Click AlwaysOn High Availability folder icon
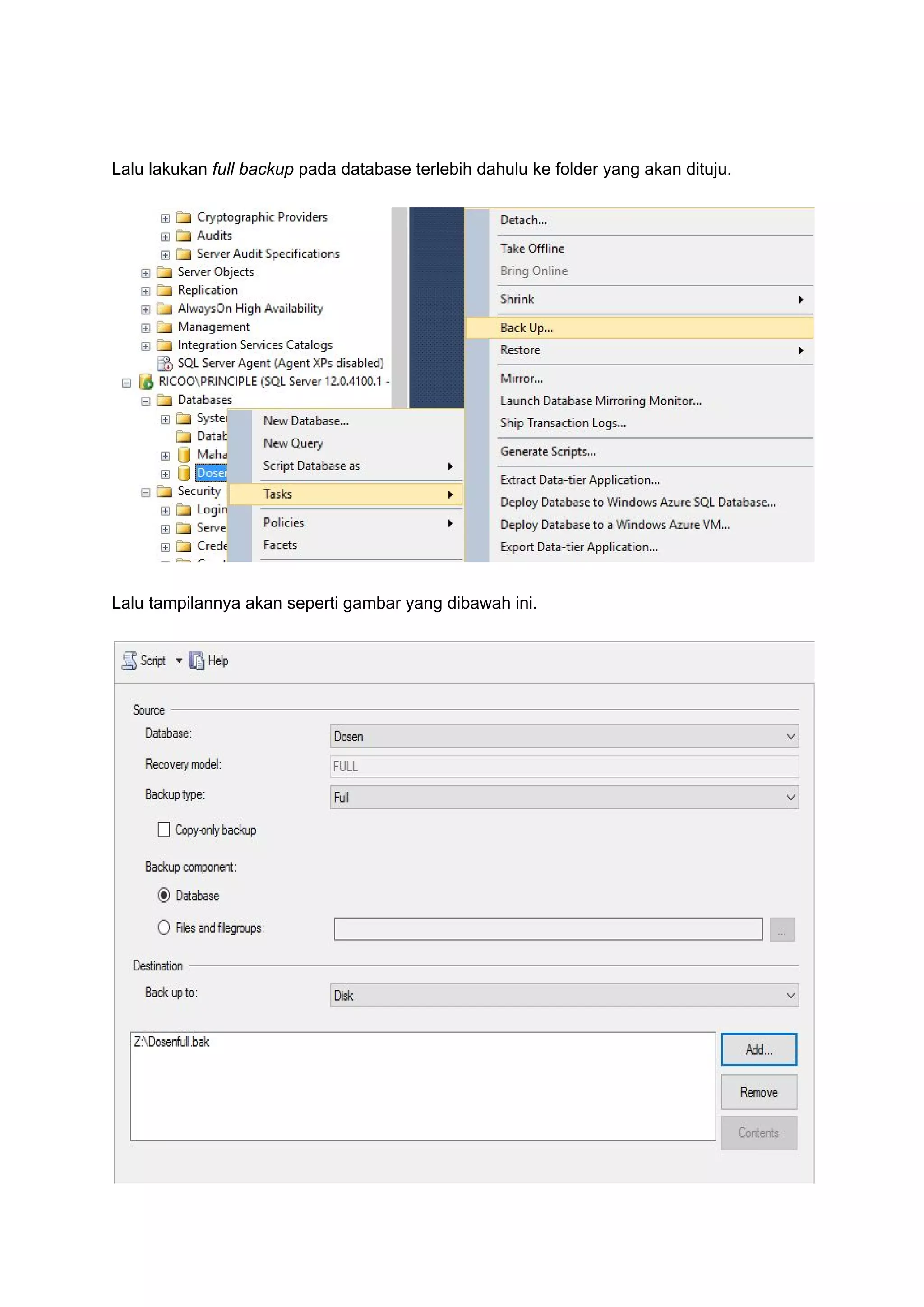The width and height of the screenshot is (924, 1307). click(x=164, y=309)
